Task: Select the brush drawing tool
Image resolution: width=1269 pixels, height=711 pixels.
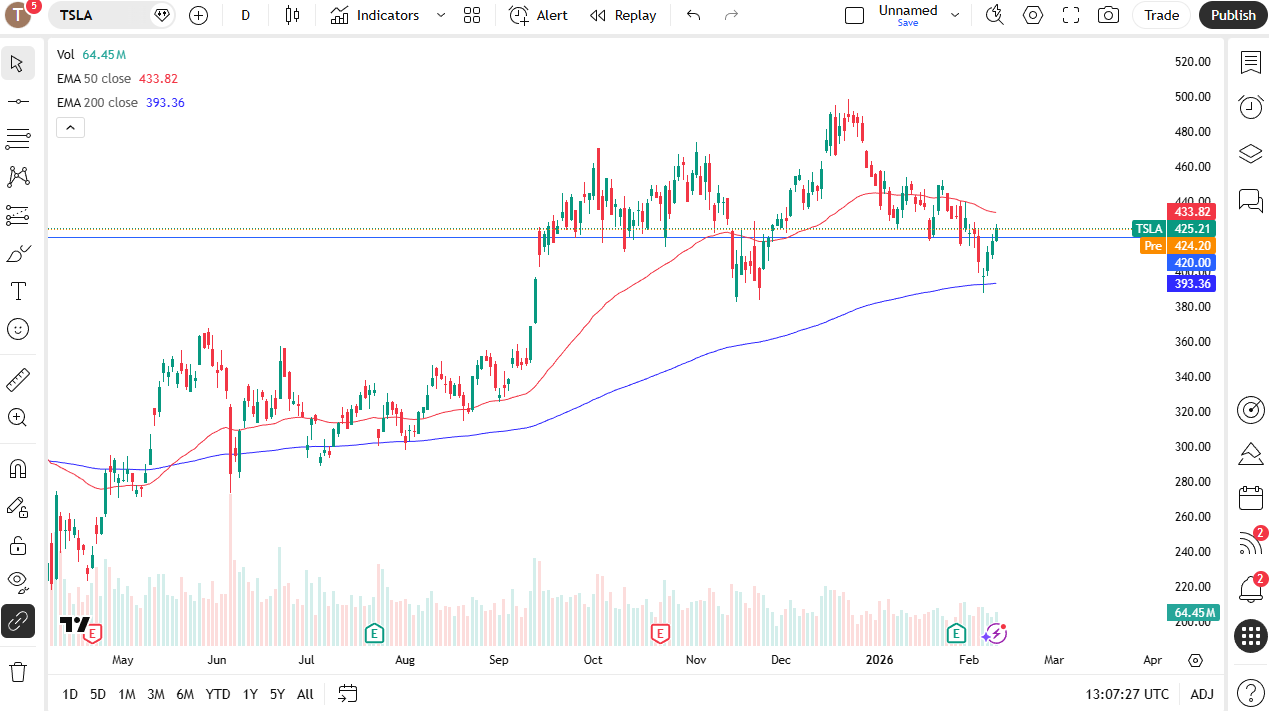Action: pyautogui.click(x=18, y=253)
